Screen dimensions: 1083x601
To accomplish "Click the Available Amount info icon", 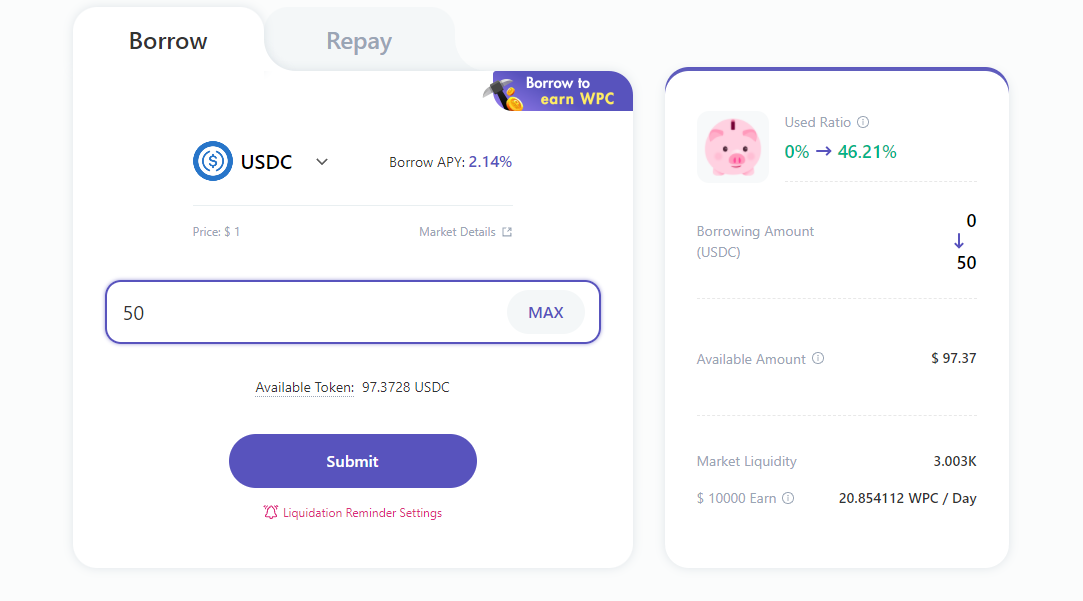I will click(818, 359).
